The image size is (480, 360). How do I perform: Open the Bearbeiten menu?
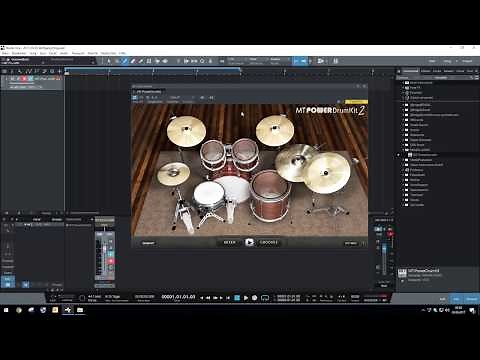coord(19,53)
